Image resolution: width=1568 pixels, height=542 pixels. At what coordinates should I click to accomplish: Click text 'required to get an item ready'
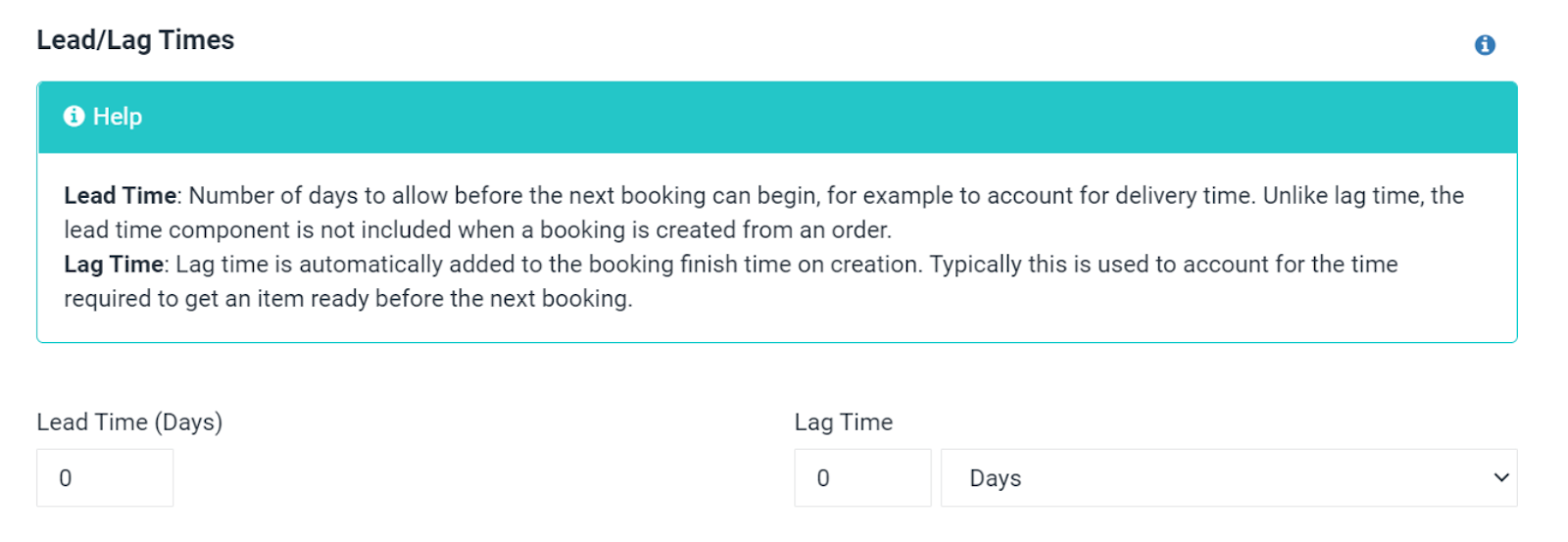pos(216,299)
